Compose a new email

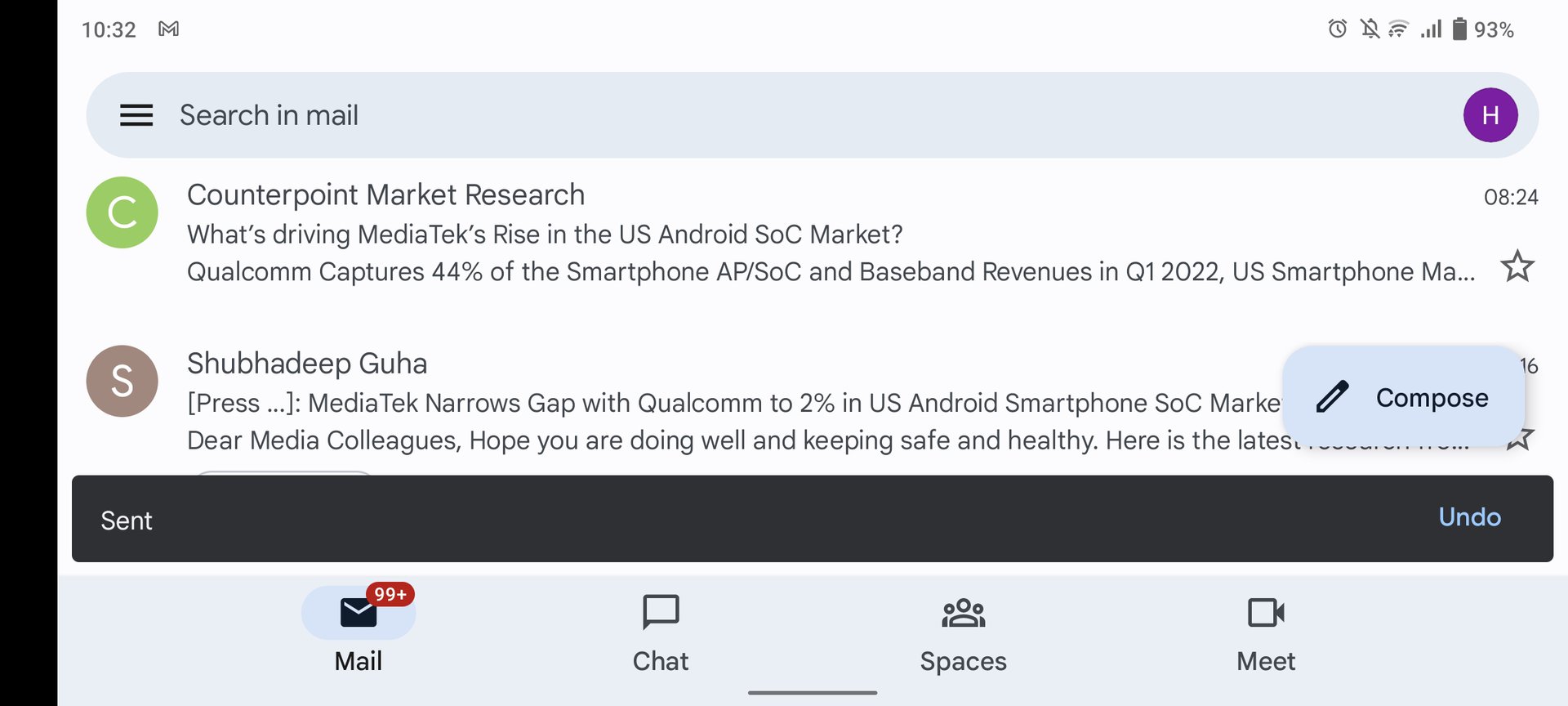pyautogui.click(x=1403, y=397)
